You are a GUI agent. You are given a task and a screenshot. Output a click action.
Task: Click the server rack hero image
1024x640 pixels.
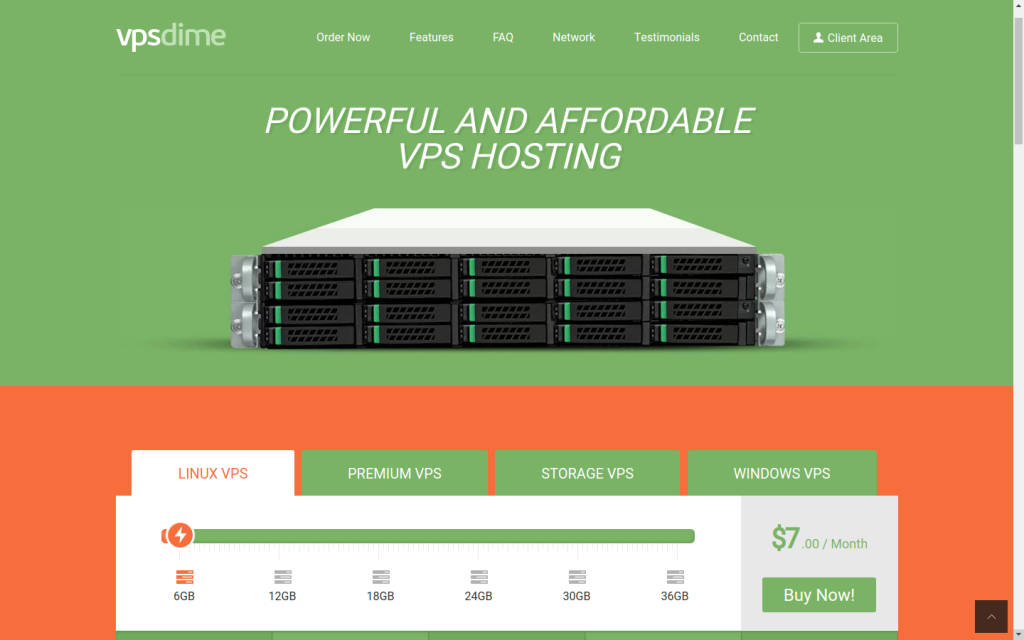(x=508, y=280)
